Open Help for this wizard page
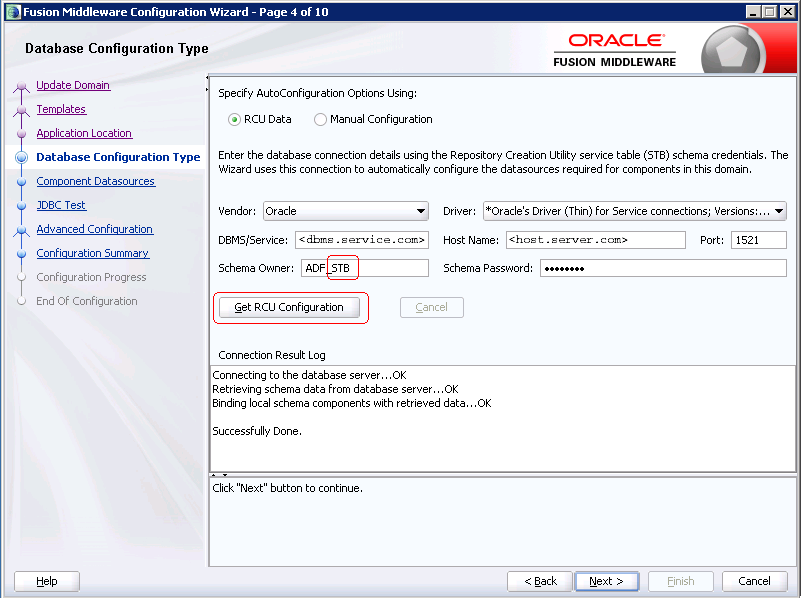The width and height of the screenshot is (801, 598). click(47, 581)
